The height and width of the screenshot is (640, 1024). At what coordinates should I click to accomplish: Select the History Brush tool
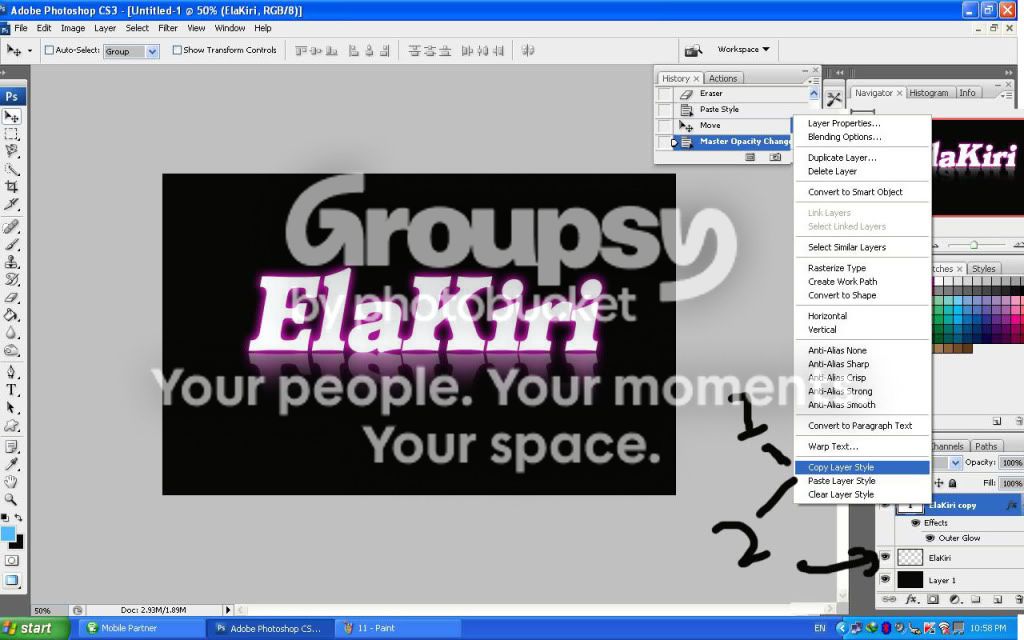coord(12,280)
